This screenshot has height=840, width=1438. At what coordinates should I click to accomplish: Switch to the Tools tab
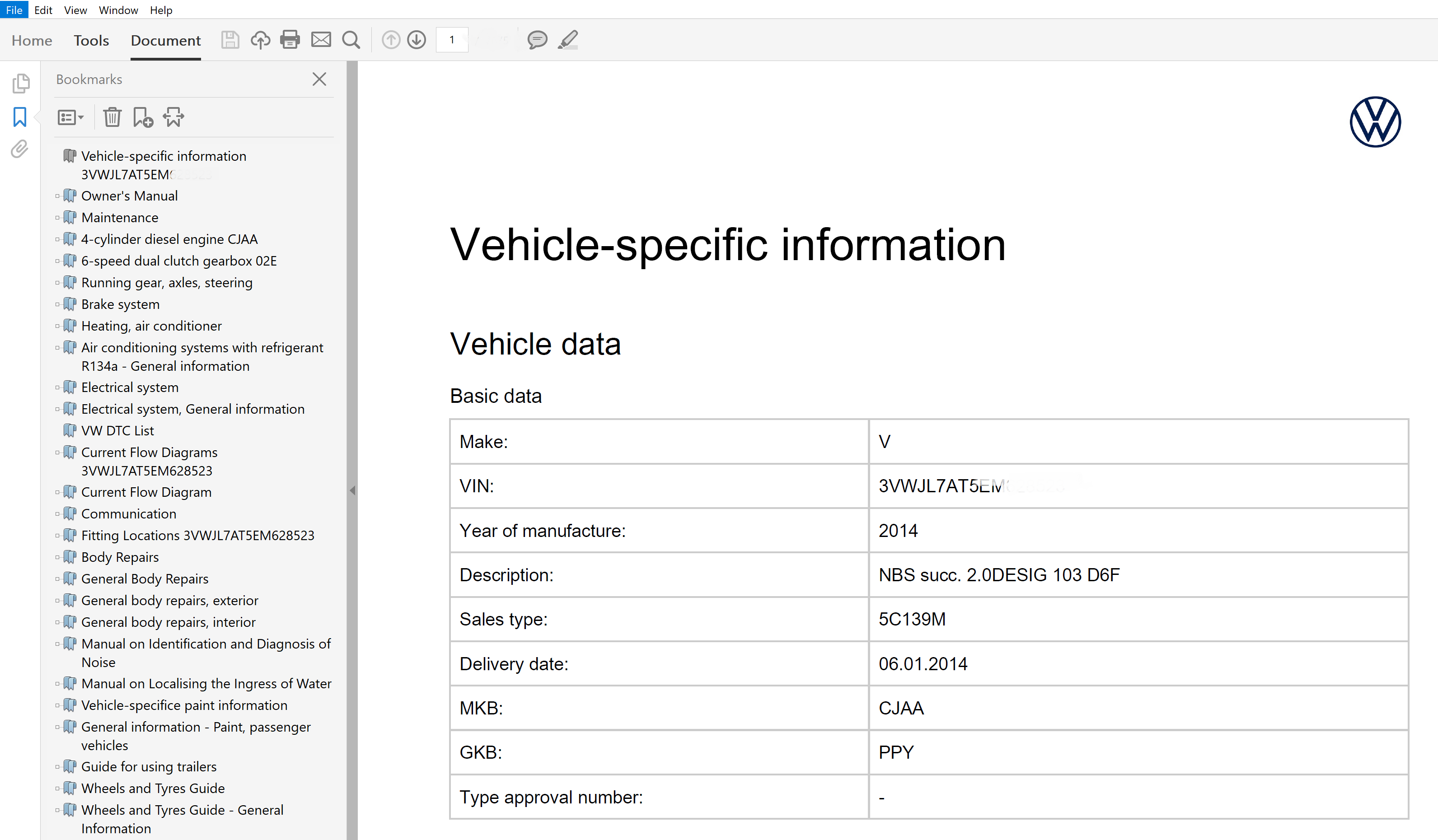(x=91, y=41)
